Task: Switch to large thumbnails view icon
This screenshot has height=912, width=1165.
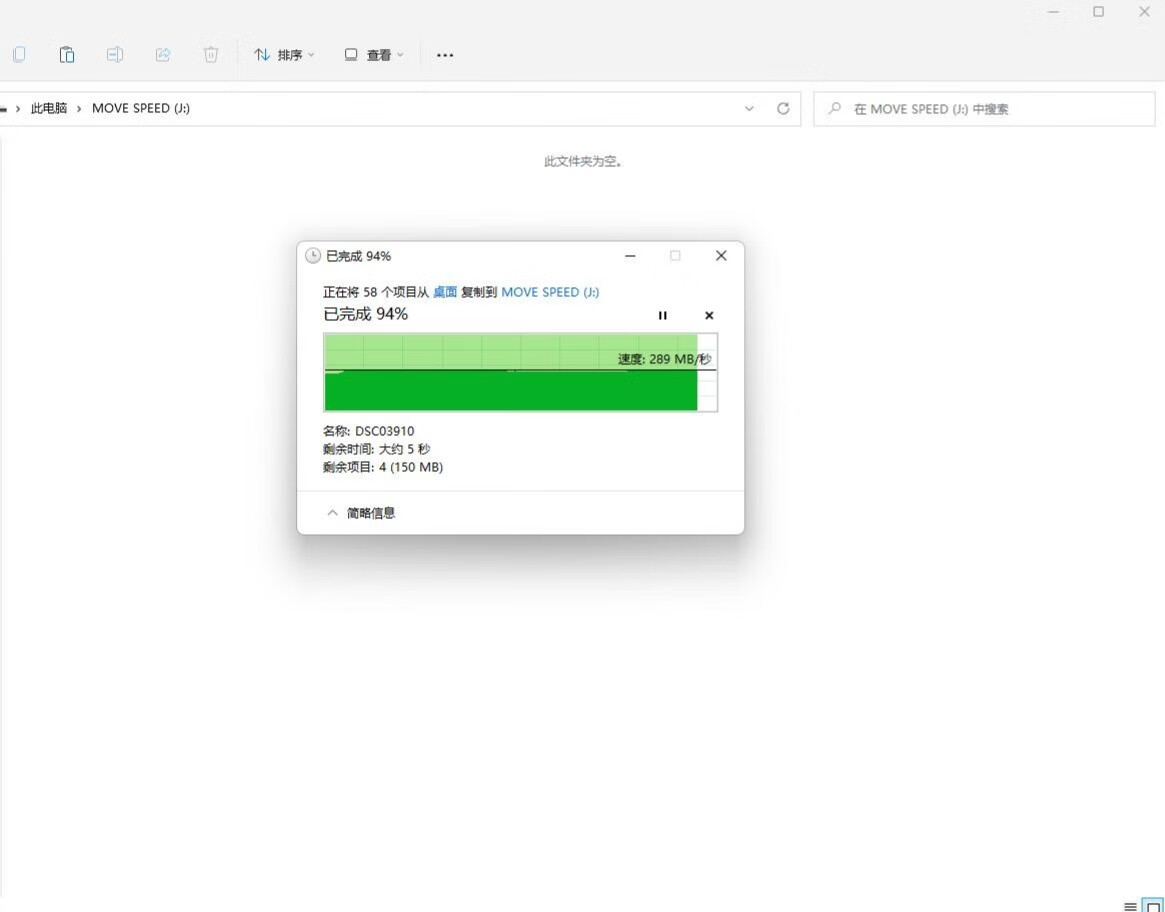Action: tap(1153, 906)
